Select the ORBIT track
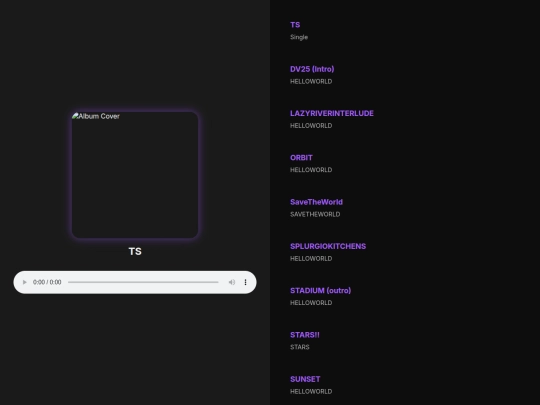Image resolution: width=540 pixels, height=405 pixels. [301, 157]
